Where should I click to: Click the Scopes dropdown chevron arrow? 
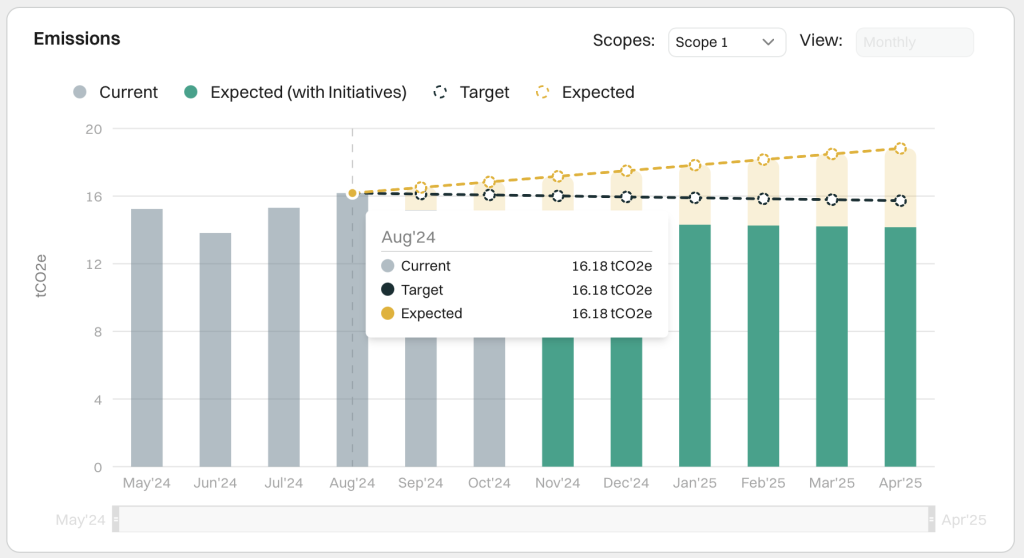tap(768, 42)
